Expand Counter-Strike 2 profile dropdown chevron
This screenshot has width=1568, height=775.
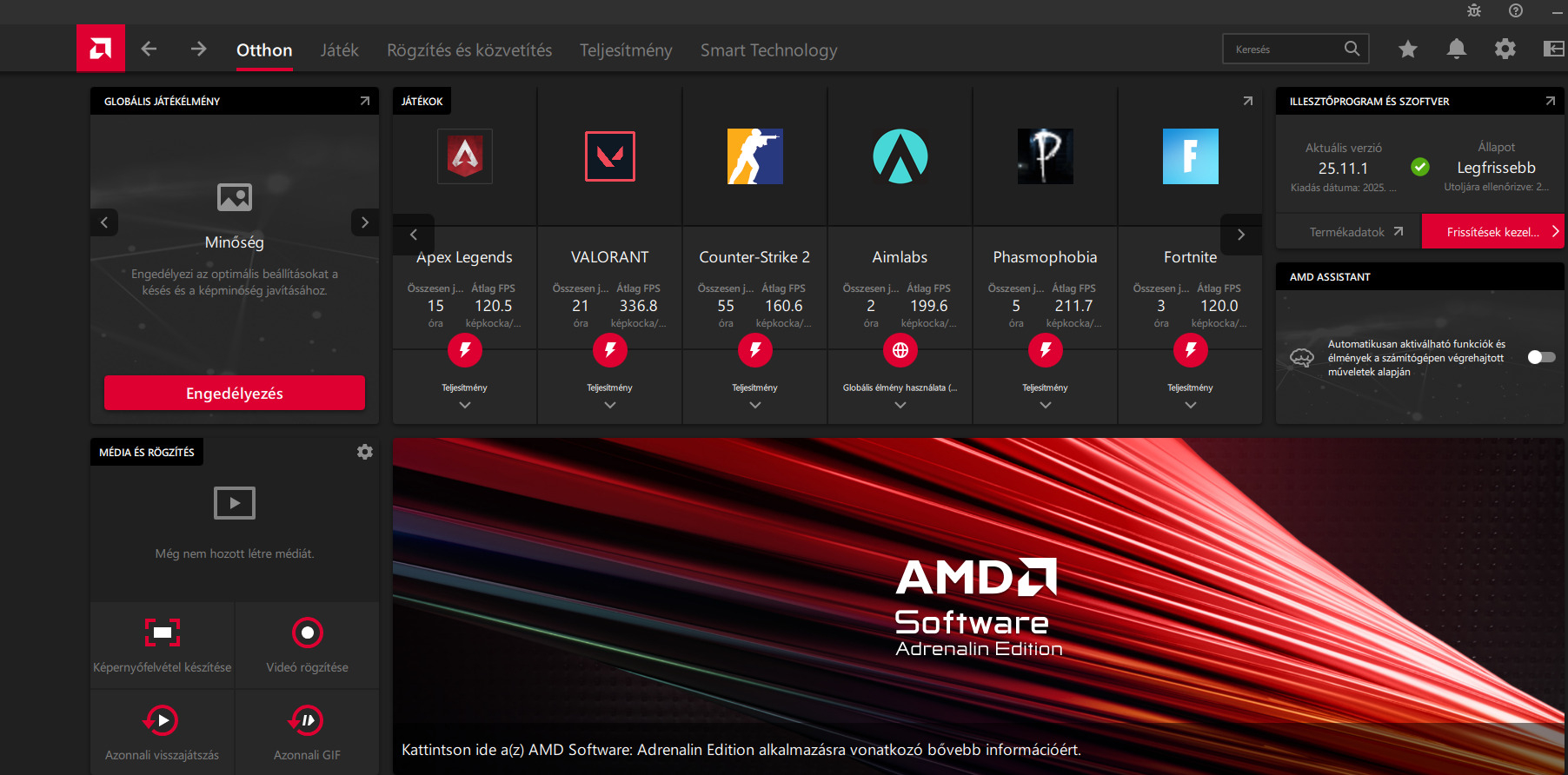coord(755,405)
